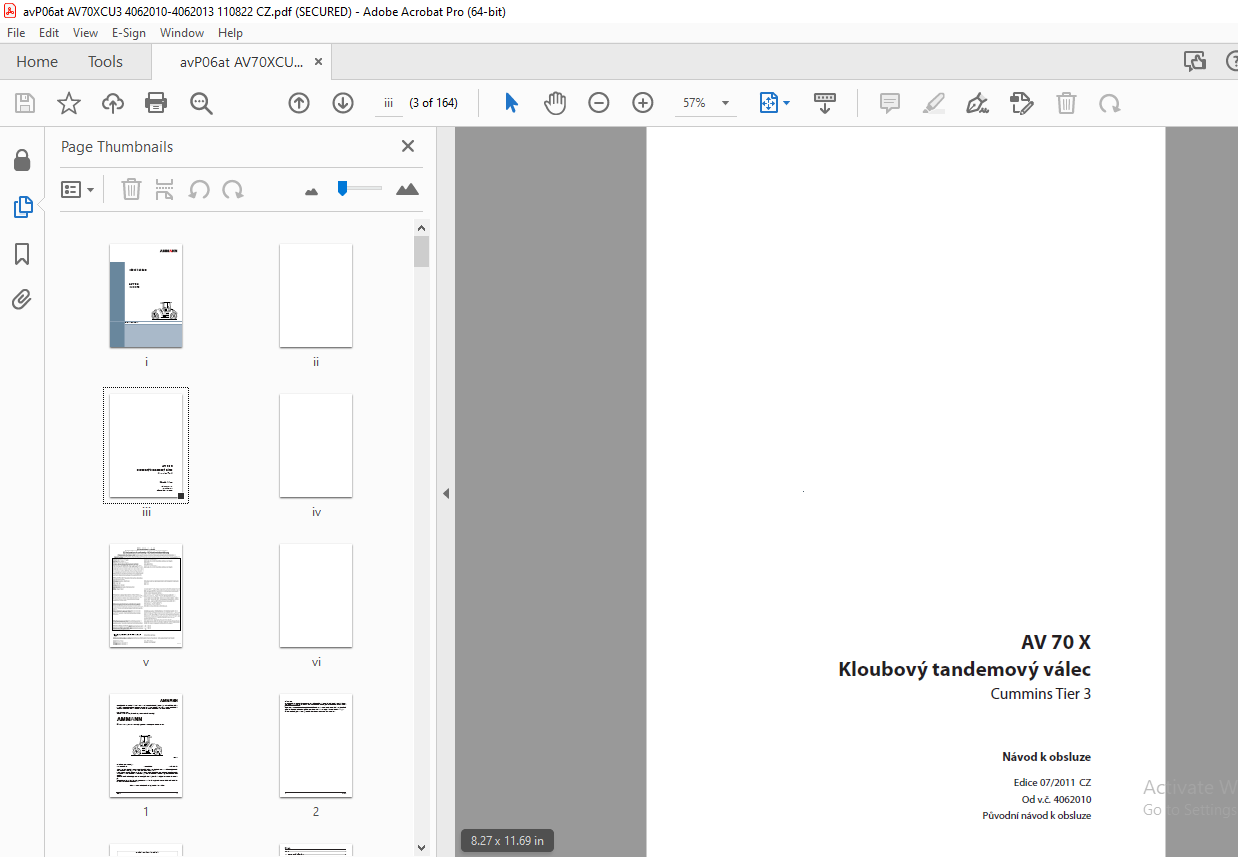Click the 'Kloubový tandemový válec' heading
Screen dimensions: 1238x857
pyautogui.click(x=965, y=669)
